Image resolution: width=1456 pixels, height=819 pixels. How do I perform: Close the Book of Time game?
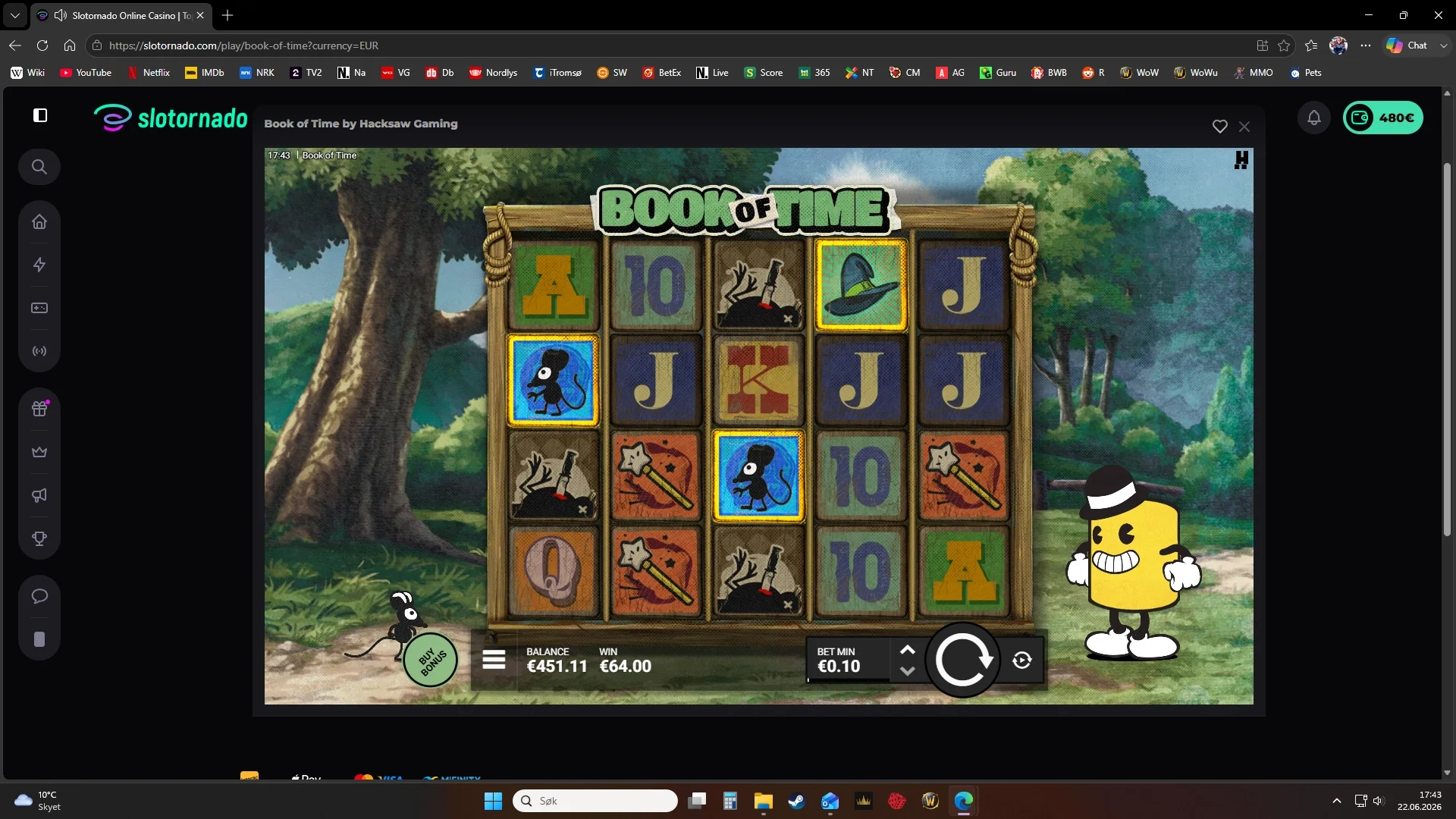click(x=1244, y=127)
